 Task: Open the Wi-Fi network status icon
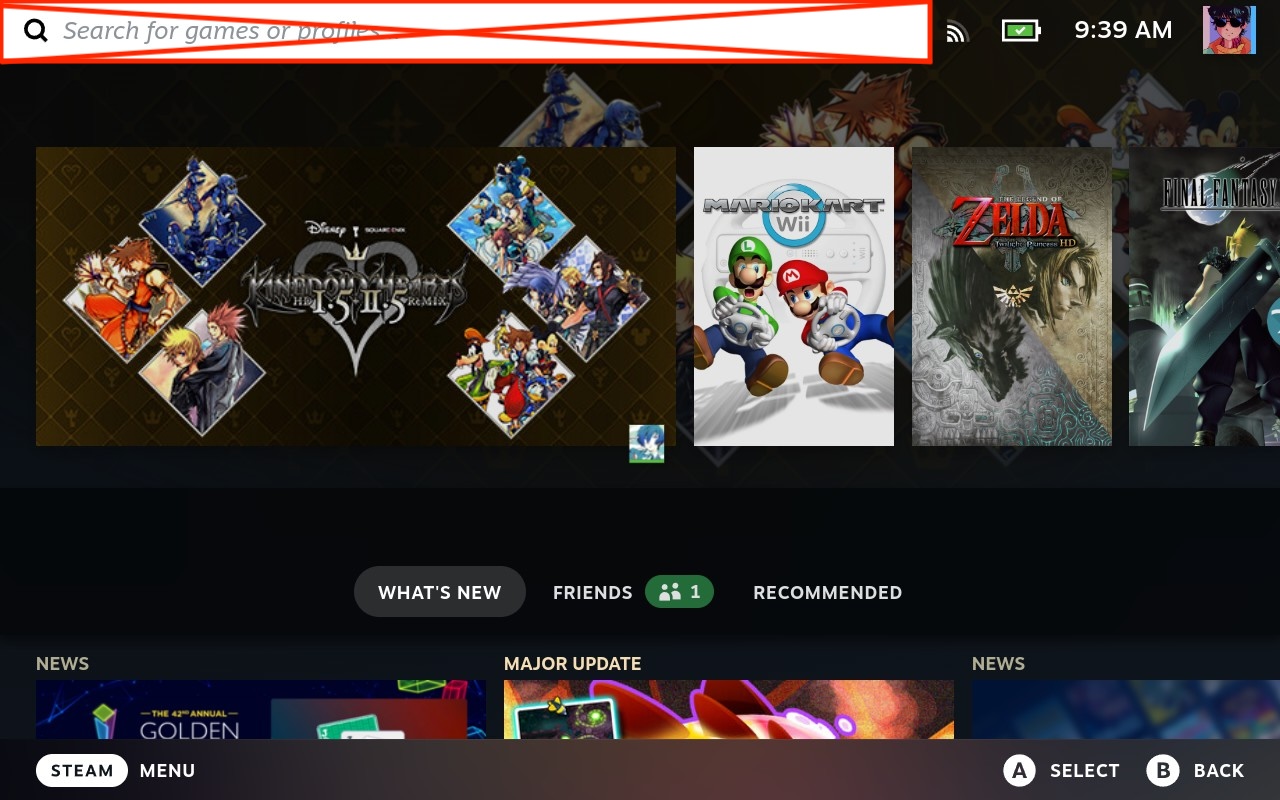[x=957, y=31]
